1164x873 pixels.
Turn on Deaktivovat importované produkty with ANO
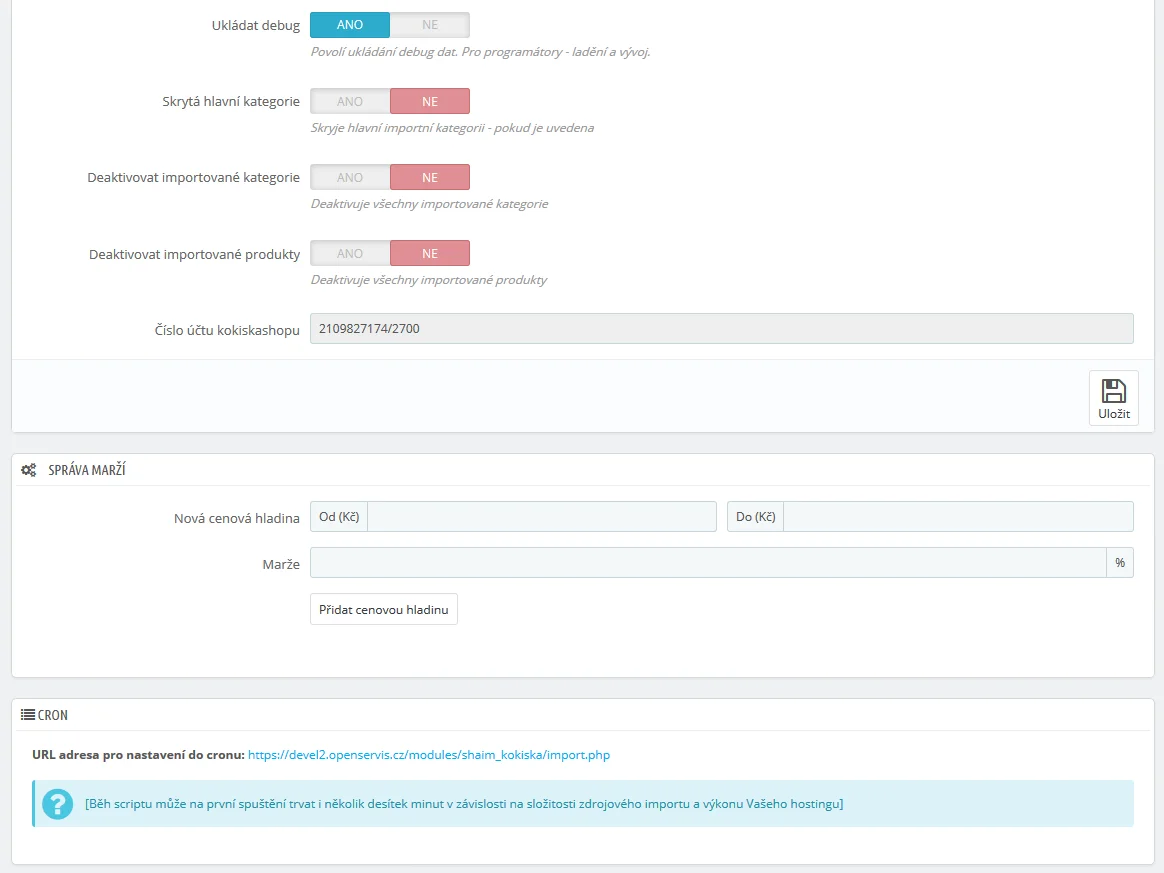(x=350, y=253)
